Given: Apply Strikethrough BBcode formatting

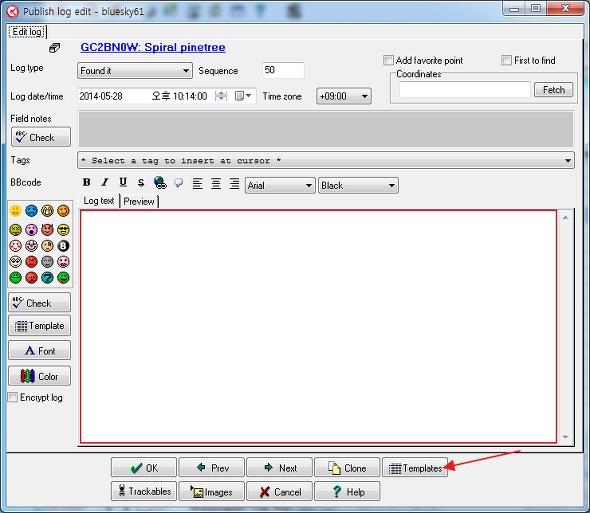Looking at the screenshot, I should [x=141, y=183].
